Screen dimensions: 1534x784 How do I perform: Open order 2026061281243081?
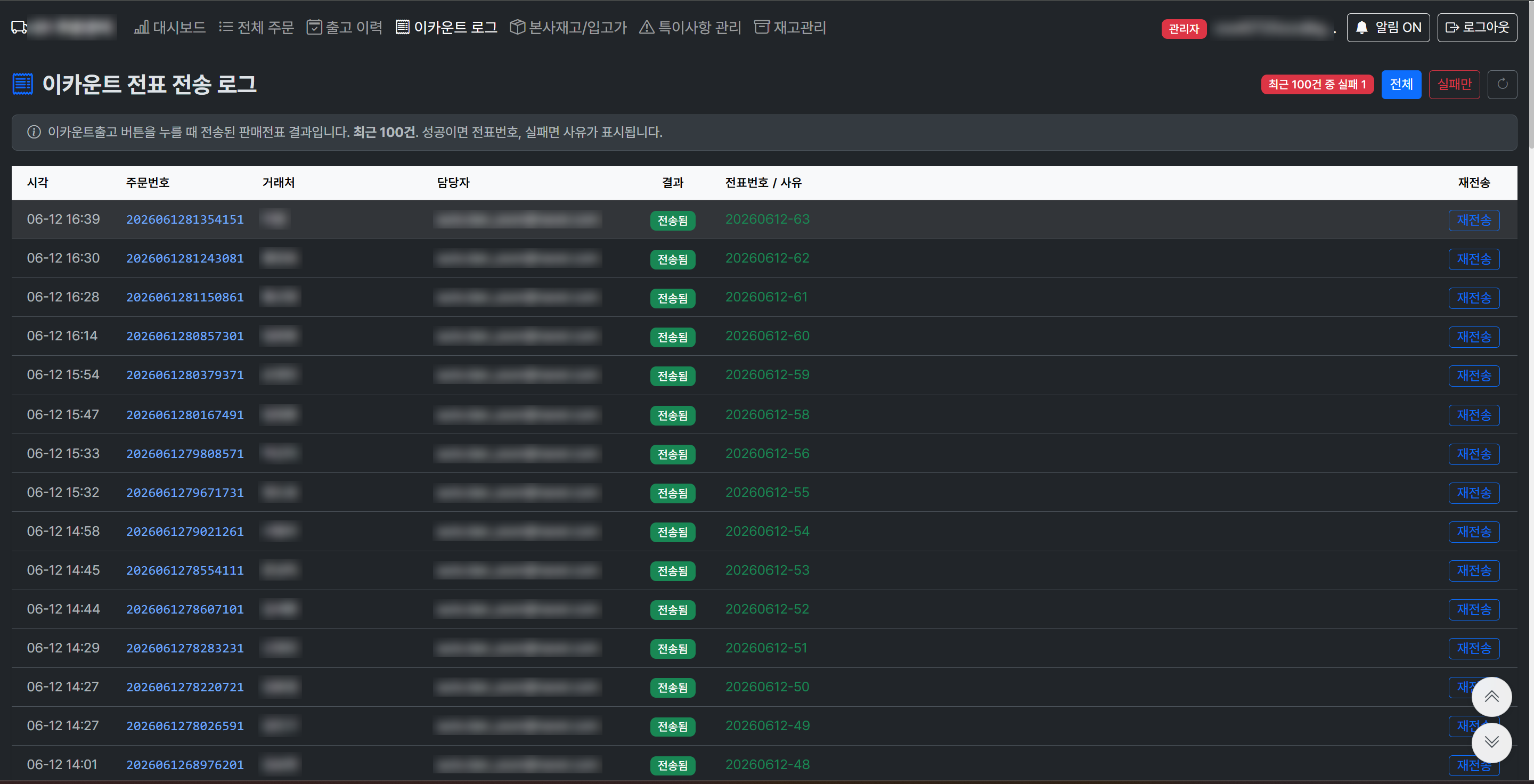tap(185, 258)
